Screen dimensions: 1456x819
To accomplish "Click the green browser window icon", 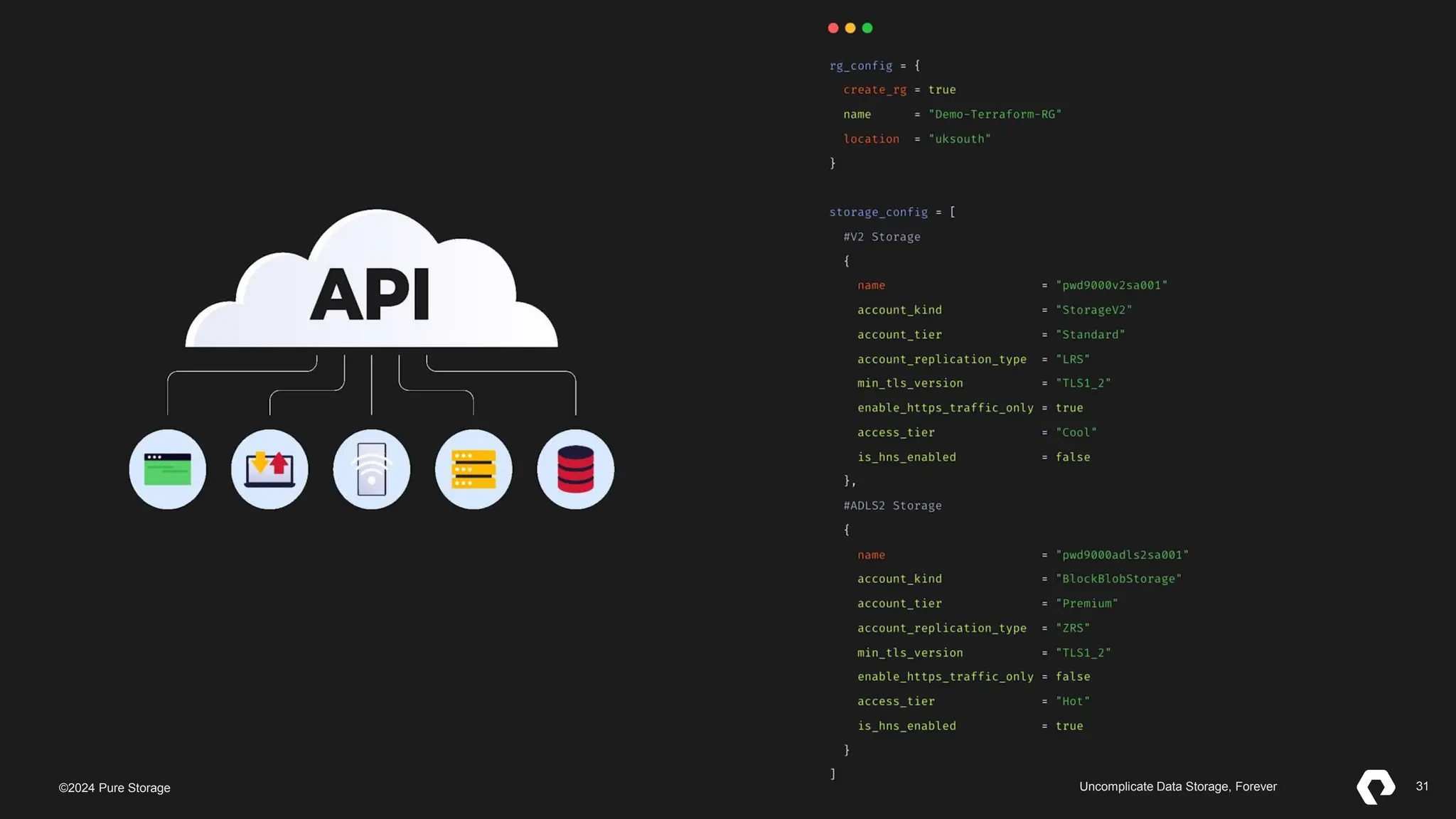I will pos(168,469).
